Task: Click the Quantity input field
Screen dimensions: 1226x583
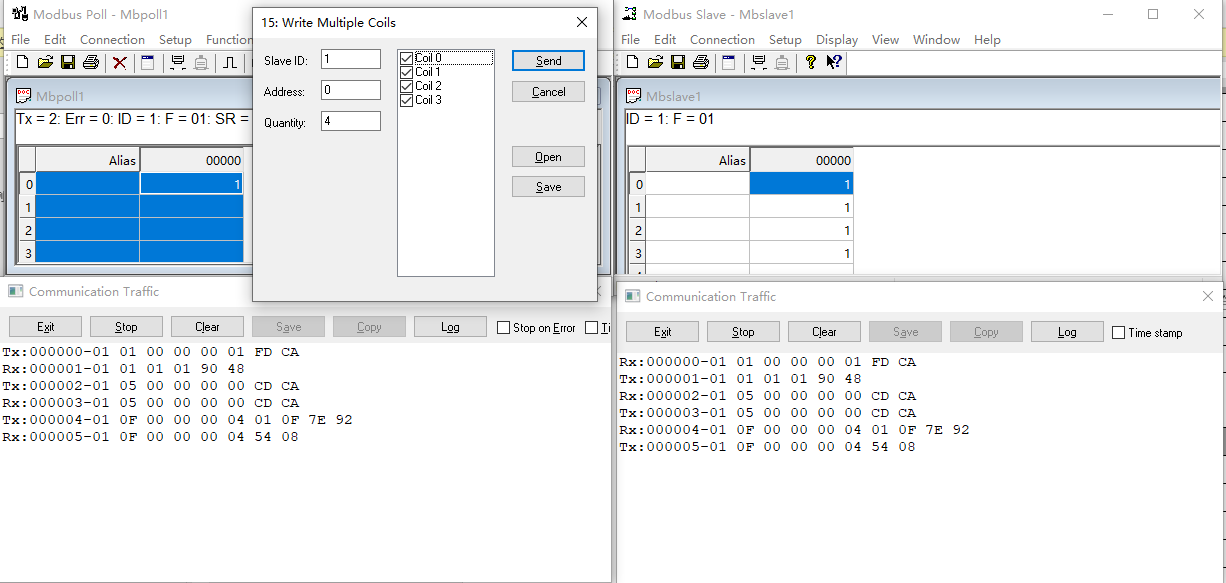Action: pos(350,122)
